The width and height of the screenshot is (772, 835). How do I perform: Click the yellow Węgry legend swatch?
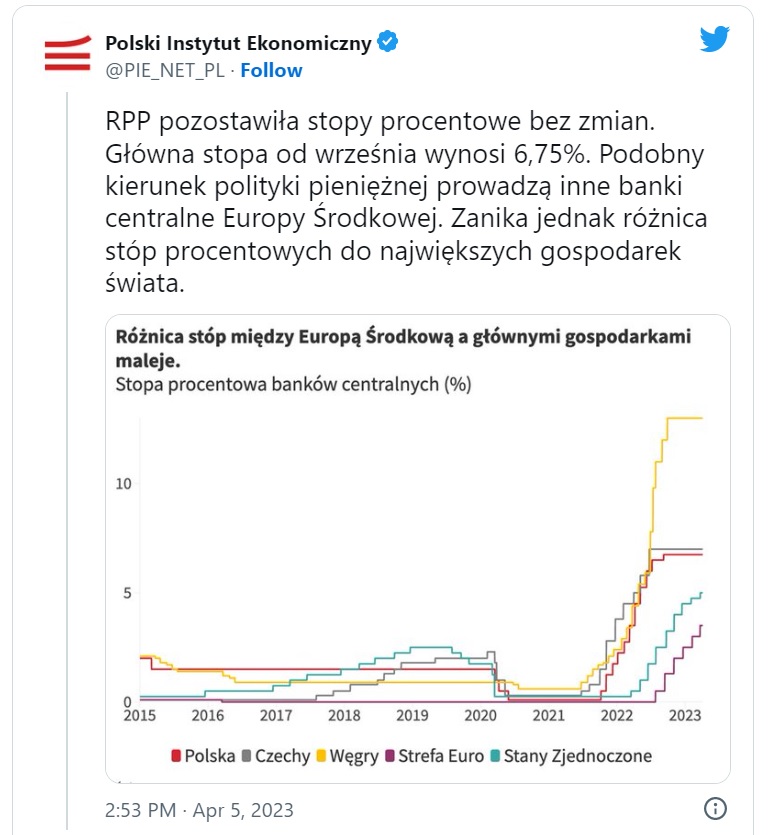coord(321,756)
